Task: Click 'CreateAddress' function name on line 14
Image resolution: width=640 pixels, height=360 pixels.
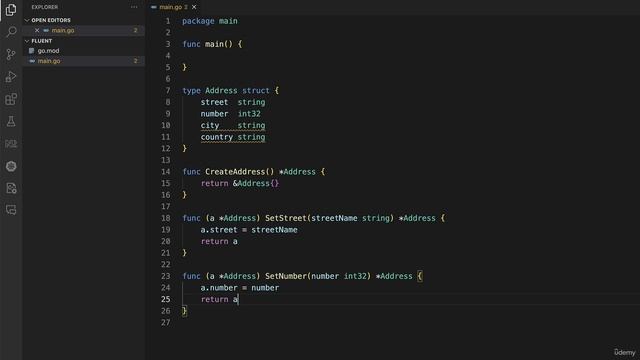Action: click(x=235, y=172)
